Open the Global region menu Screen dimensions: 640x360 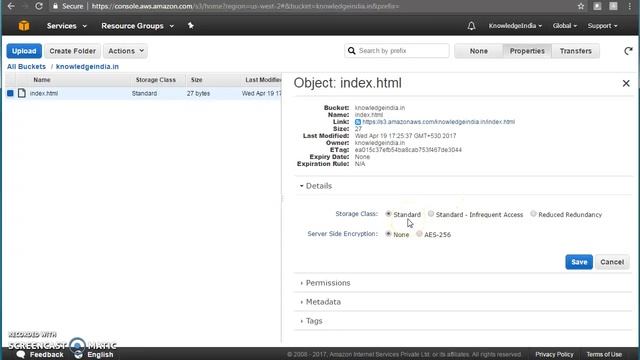pos(564,26)
